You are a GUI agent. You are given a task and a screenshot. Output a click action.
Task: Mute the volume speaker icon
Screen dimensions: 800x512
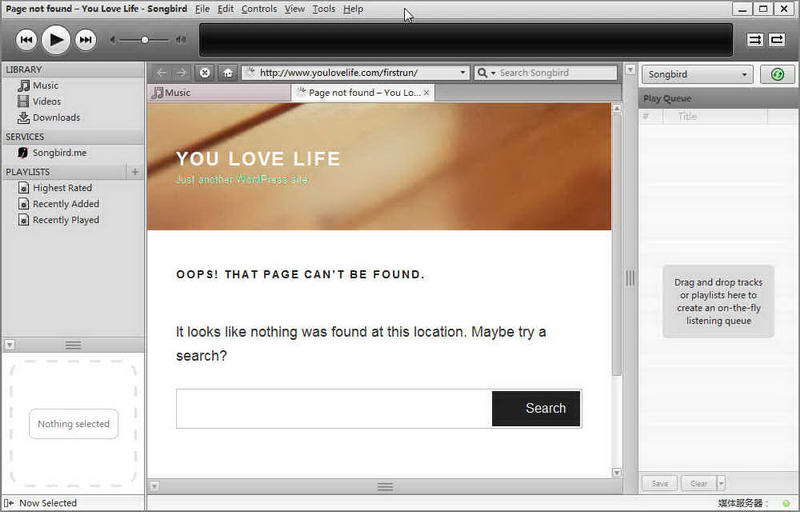point(113,40)
